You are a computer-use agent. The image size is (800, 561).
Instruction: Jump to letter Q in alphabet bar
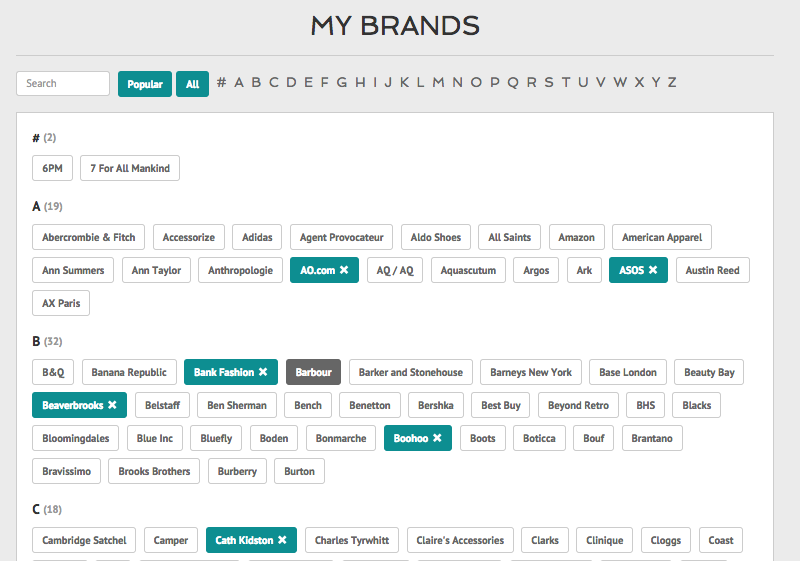coord(513,83)
